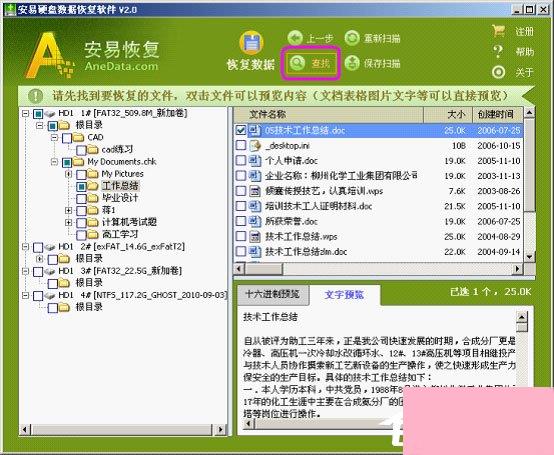Click the 技术工作总结.wps file icon
Screen dimensions: 554x455
tap(255, 236)
